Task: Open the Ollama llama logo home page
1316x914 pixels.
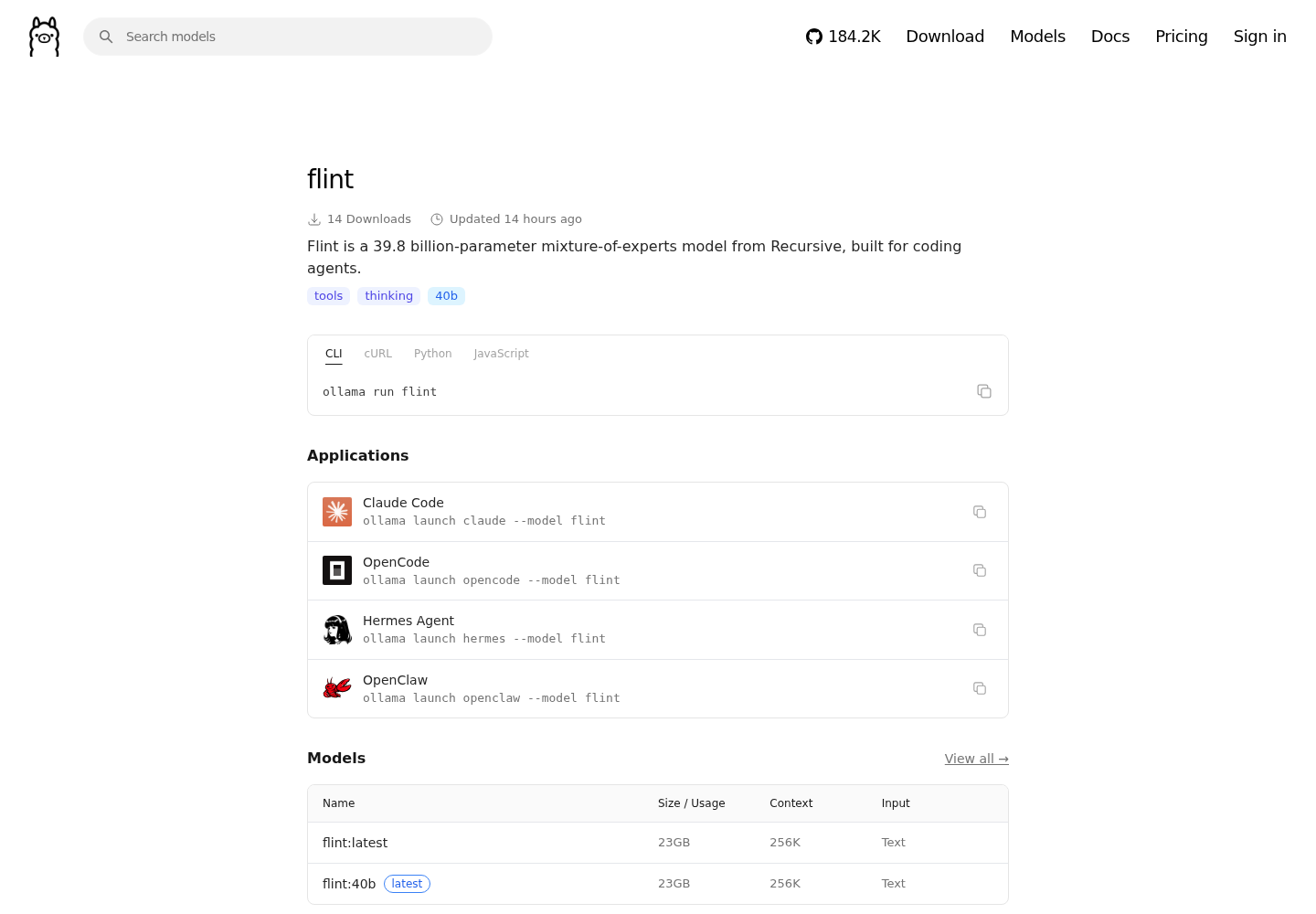Action: 44,37
